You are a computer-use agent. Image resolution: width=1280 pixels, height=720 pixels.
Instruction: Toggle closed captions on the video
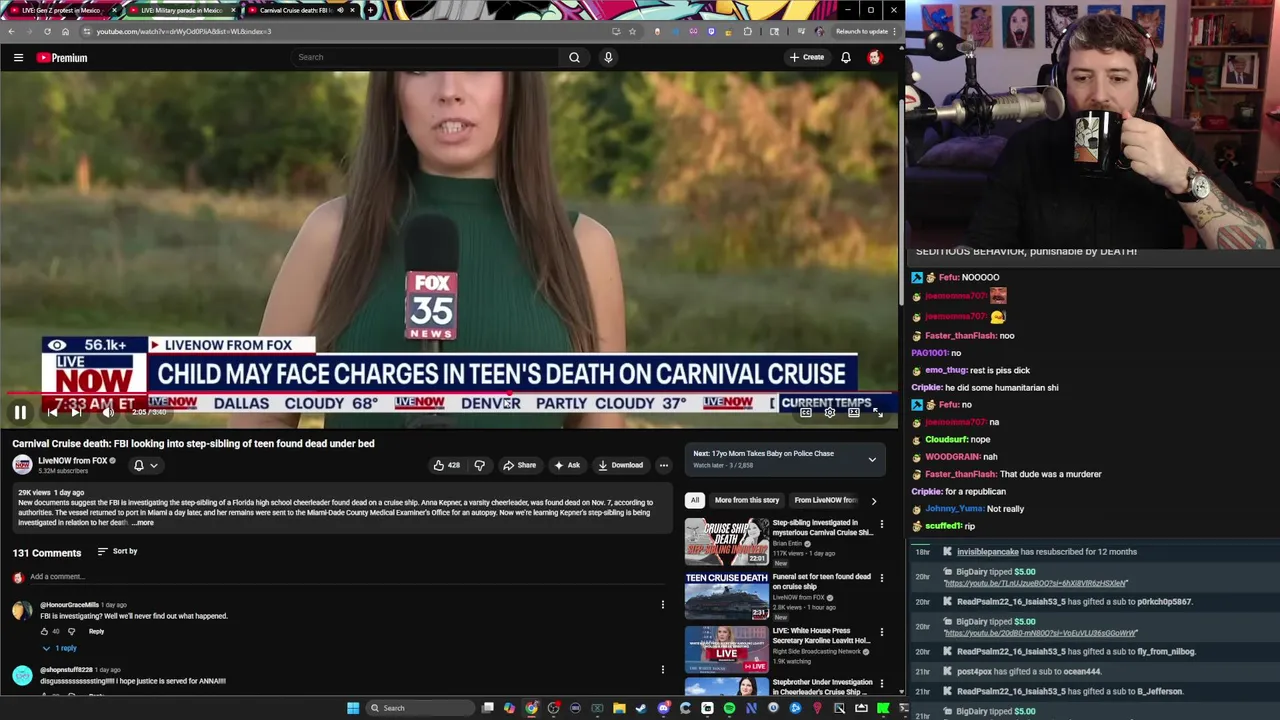(x=806, y=412)
